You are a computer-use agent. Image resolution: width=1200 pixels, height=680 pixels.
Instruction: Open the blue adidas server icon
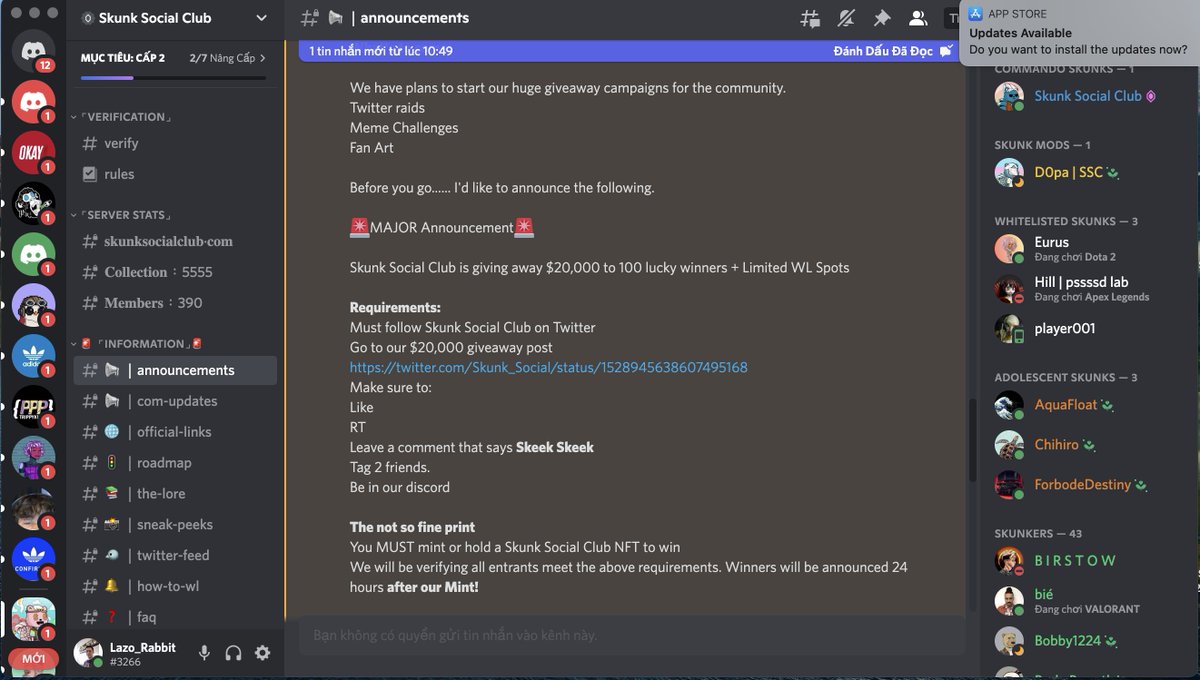33,356
